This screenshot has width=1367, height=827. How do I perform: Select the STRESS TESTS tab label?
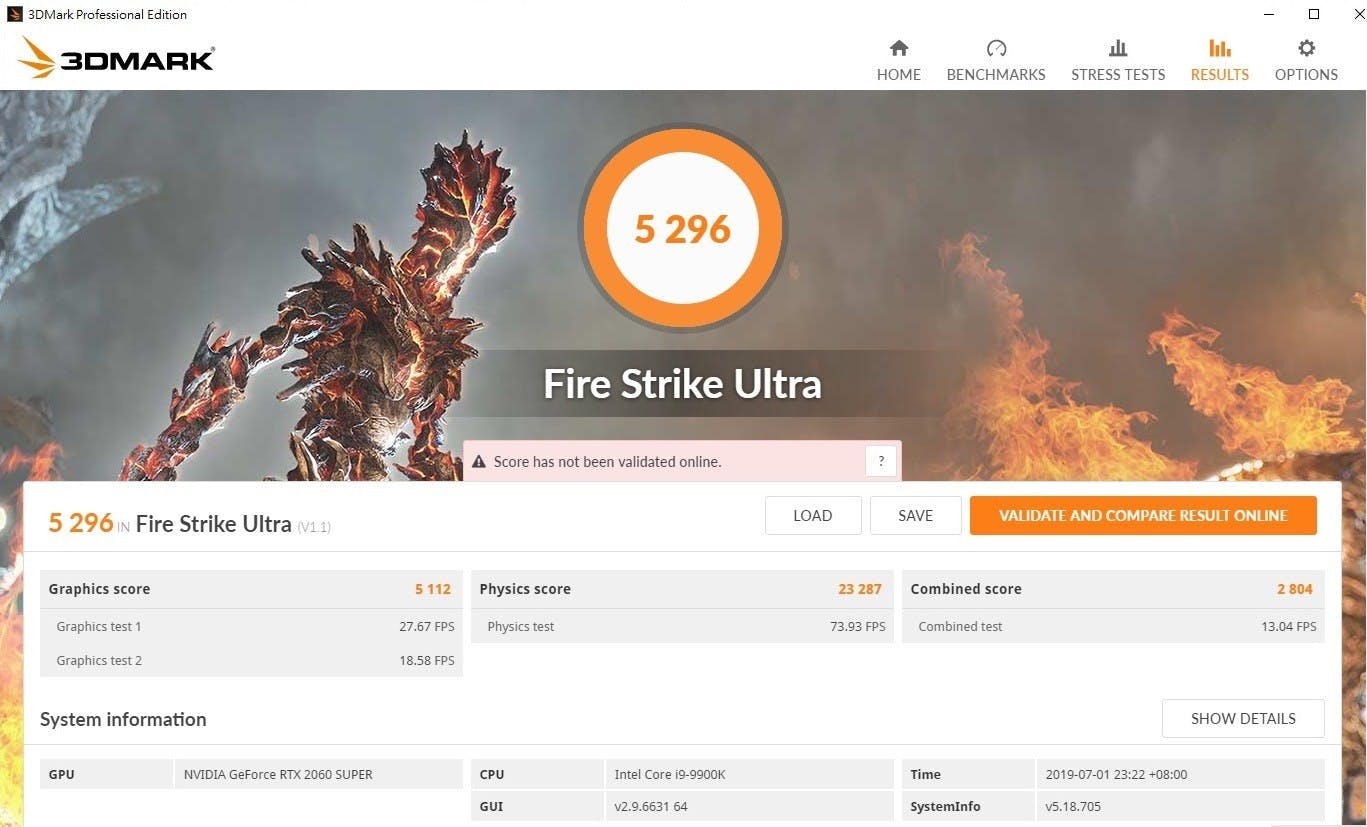[x=1118, y=75]
